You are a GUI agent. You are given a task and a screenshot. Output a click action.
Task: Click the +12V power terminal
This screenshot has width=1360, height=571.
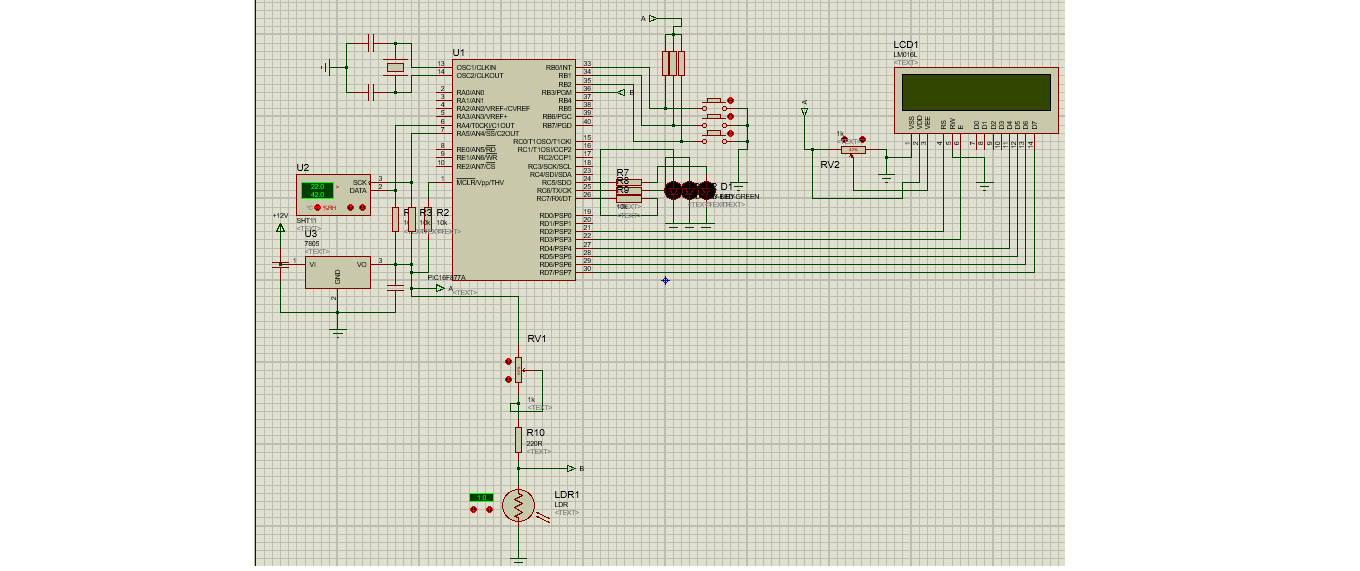pos(280,227)
